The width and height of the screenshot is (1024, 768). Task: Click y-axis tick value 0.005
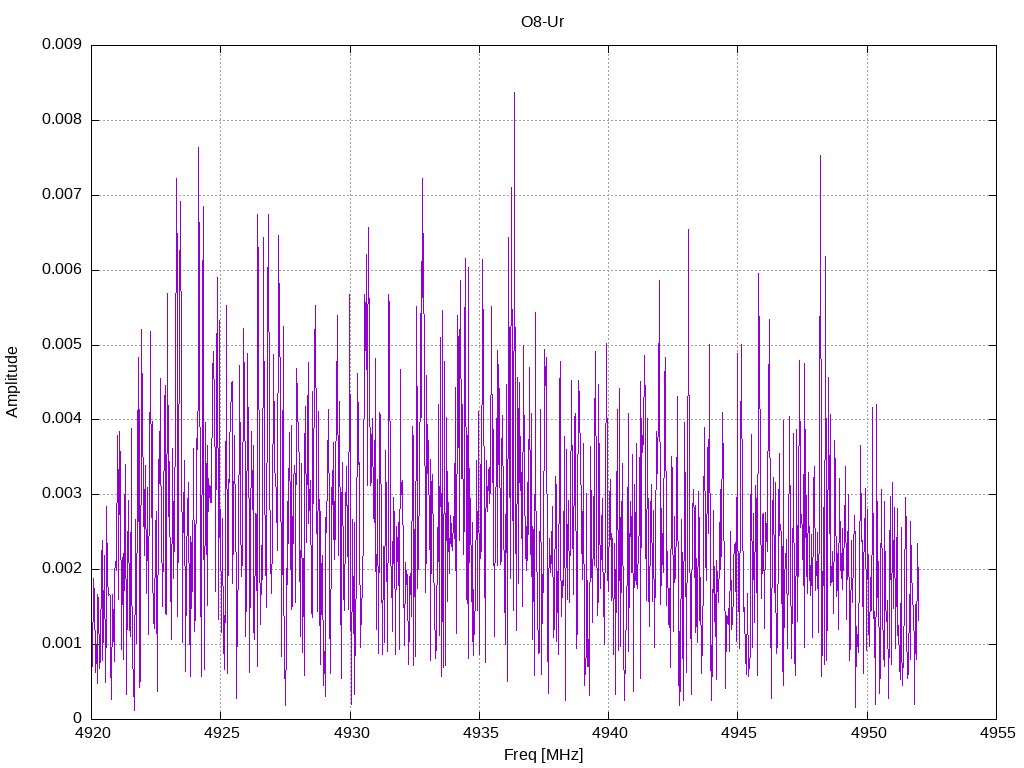pos(62,344)
